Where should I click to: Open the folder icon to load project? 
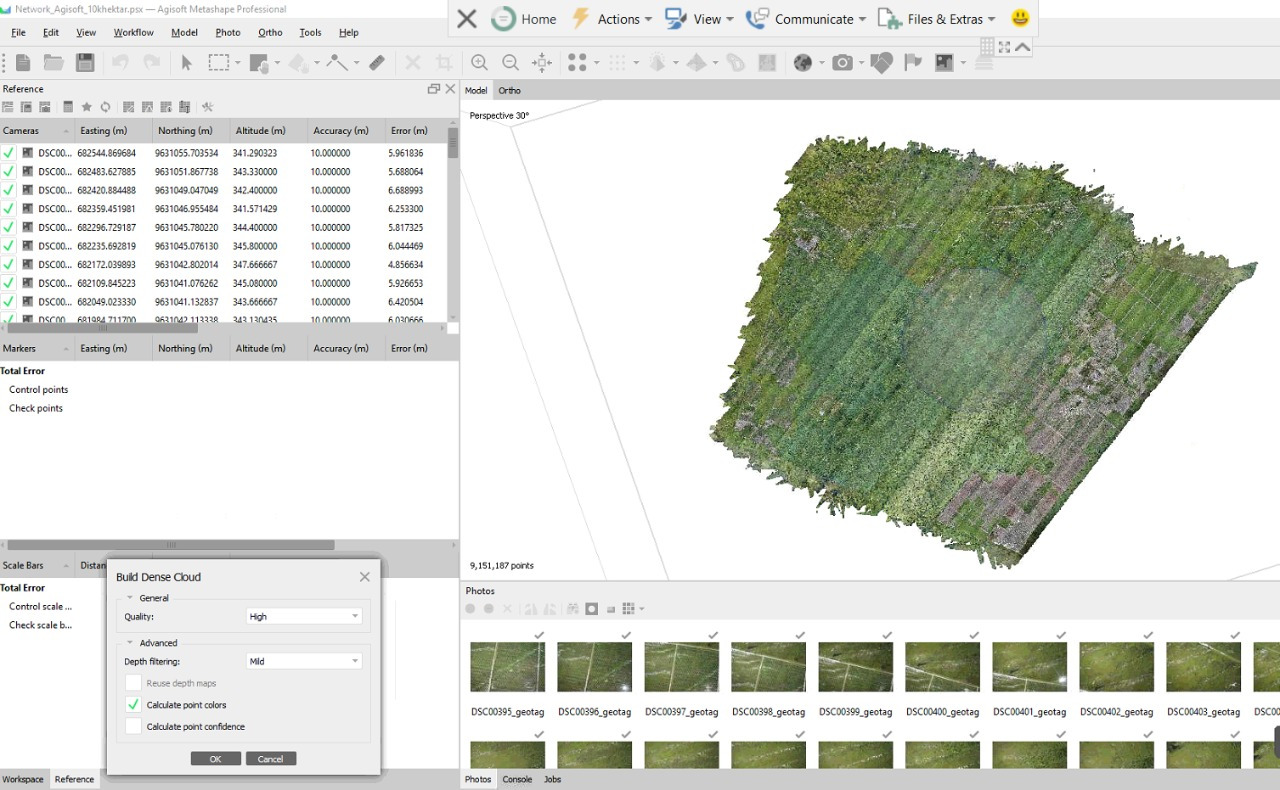click(x=53, y=62)
